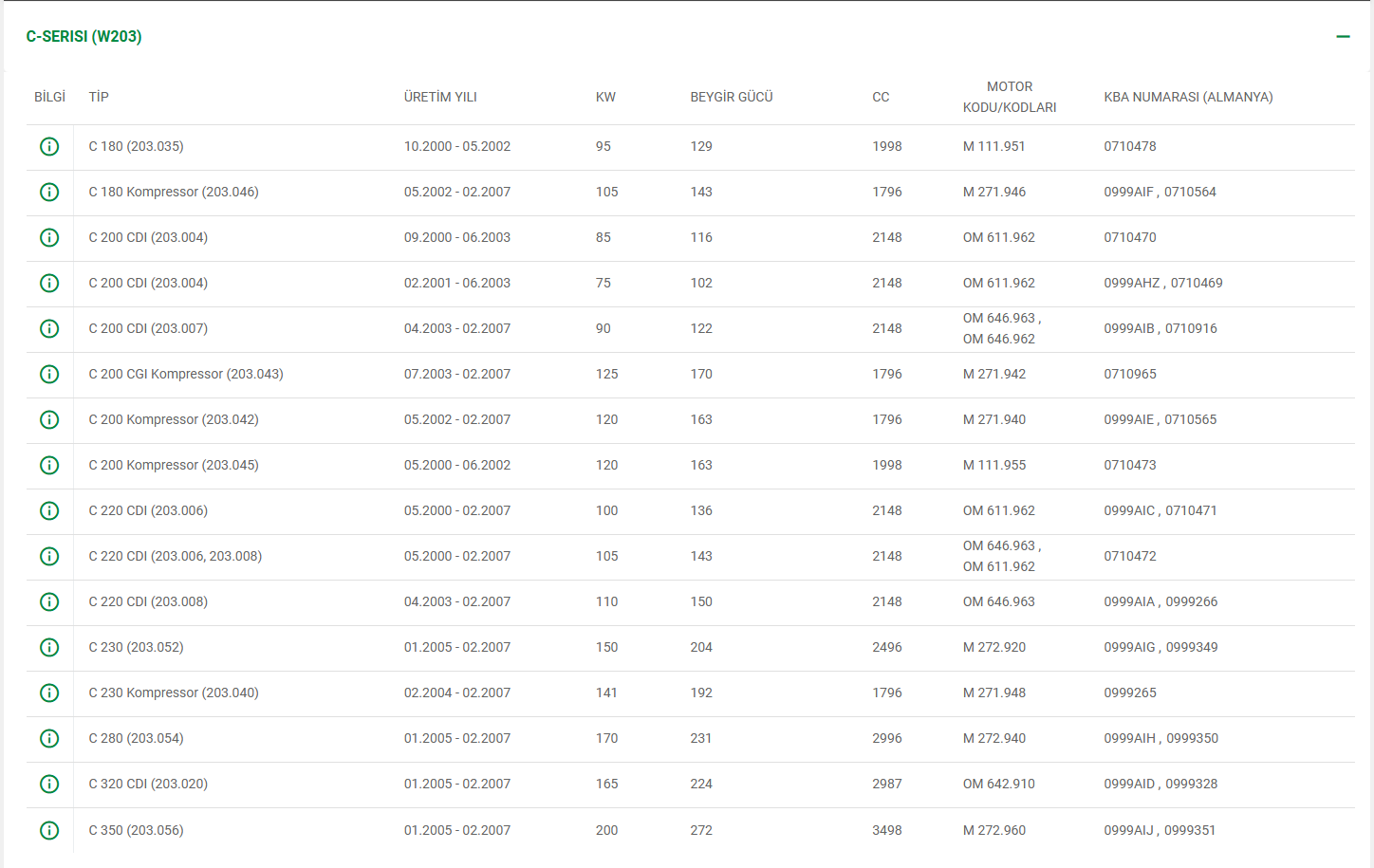Click the C-SERISI (W203) section title
The width and height of the screenshot is (1374, 868).
(84, 37)
